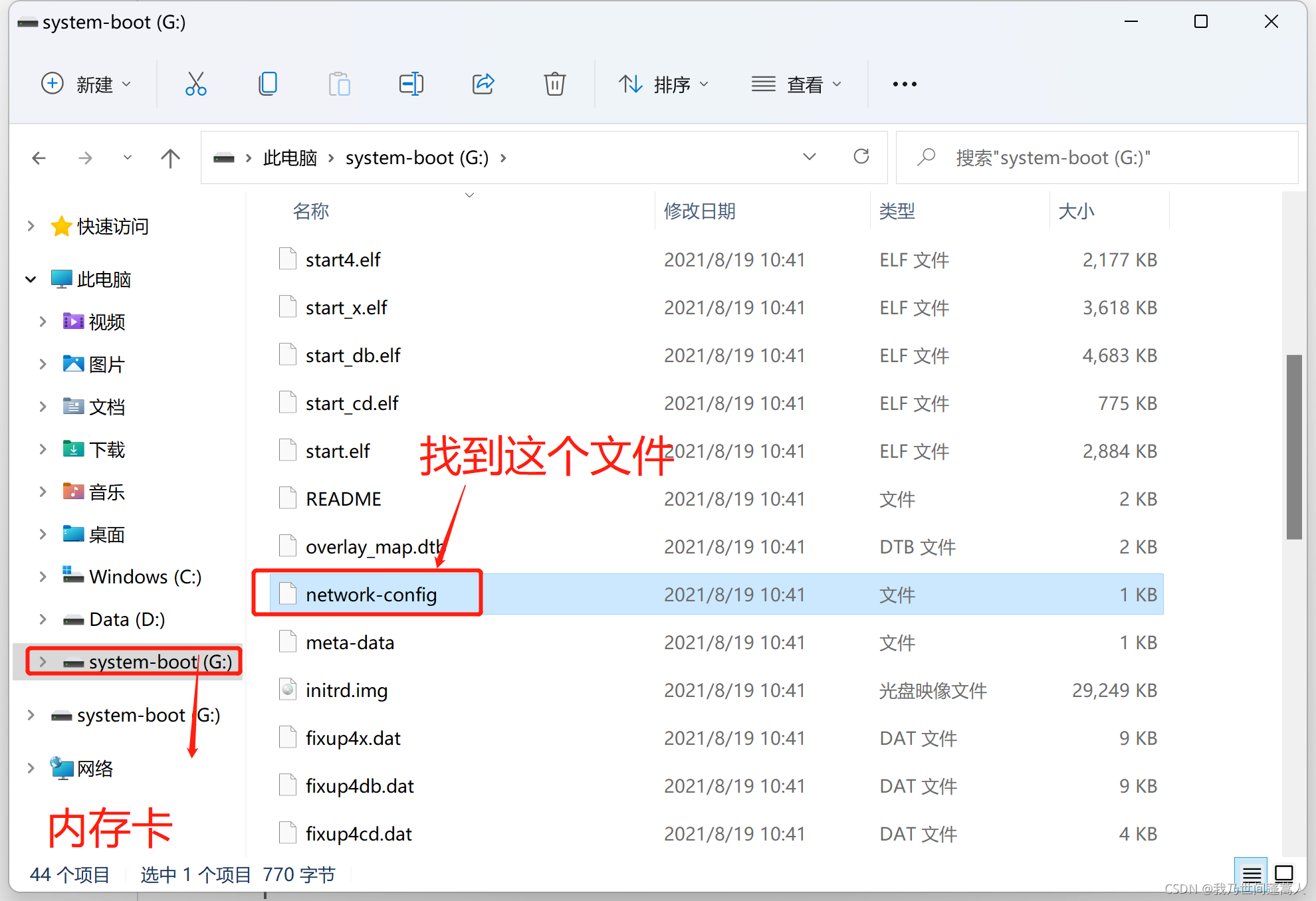The height and width of the screenshot is (901, 1316).
Task: Click the Copy icon in toolbar
Action: (x=268, y=84)
